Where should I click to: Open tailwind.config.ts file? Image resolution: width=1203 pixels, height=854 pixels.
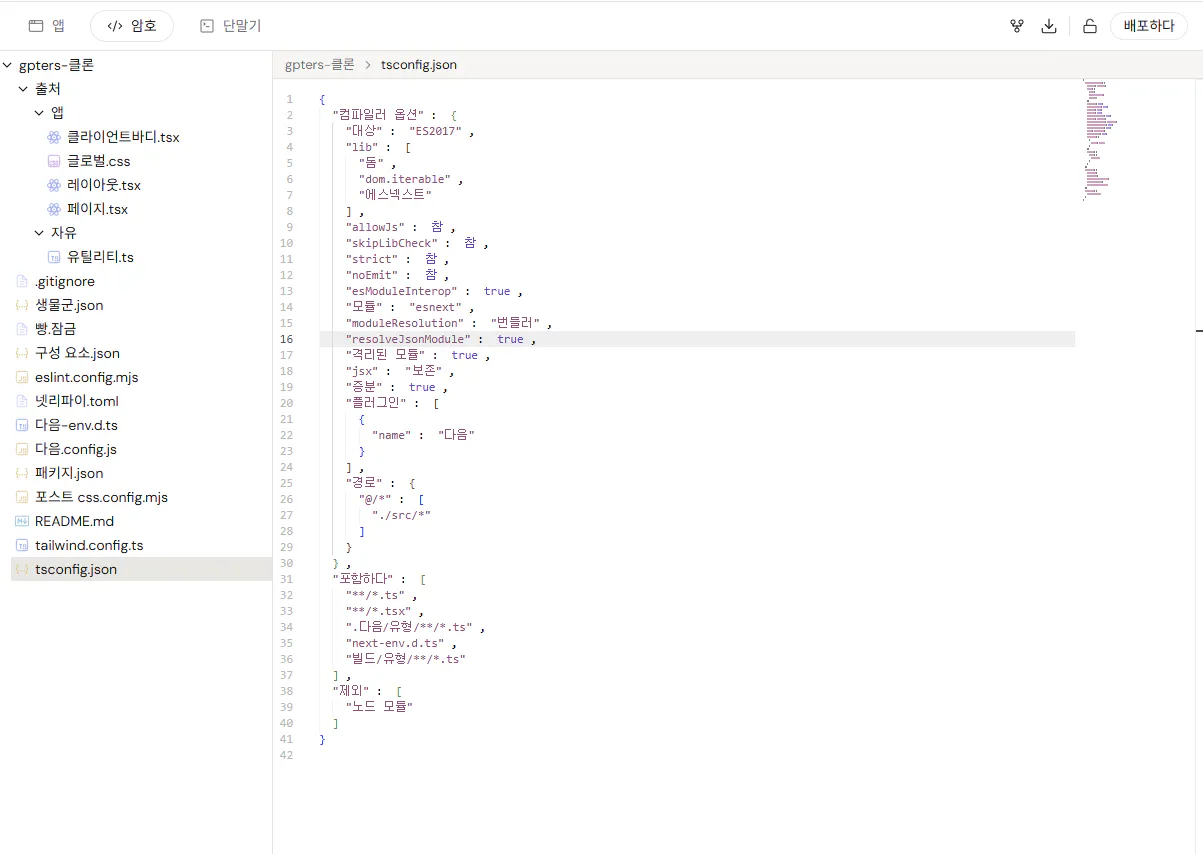(x=89, y=545)
